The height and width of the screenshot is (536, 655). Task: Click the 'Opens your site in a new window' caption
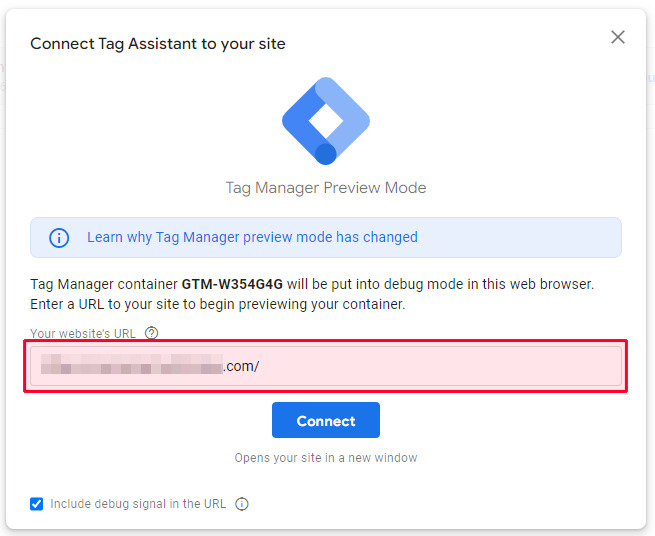coord(326,458)
